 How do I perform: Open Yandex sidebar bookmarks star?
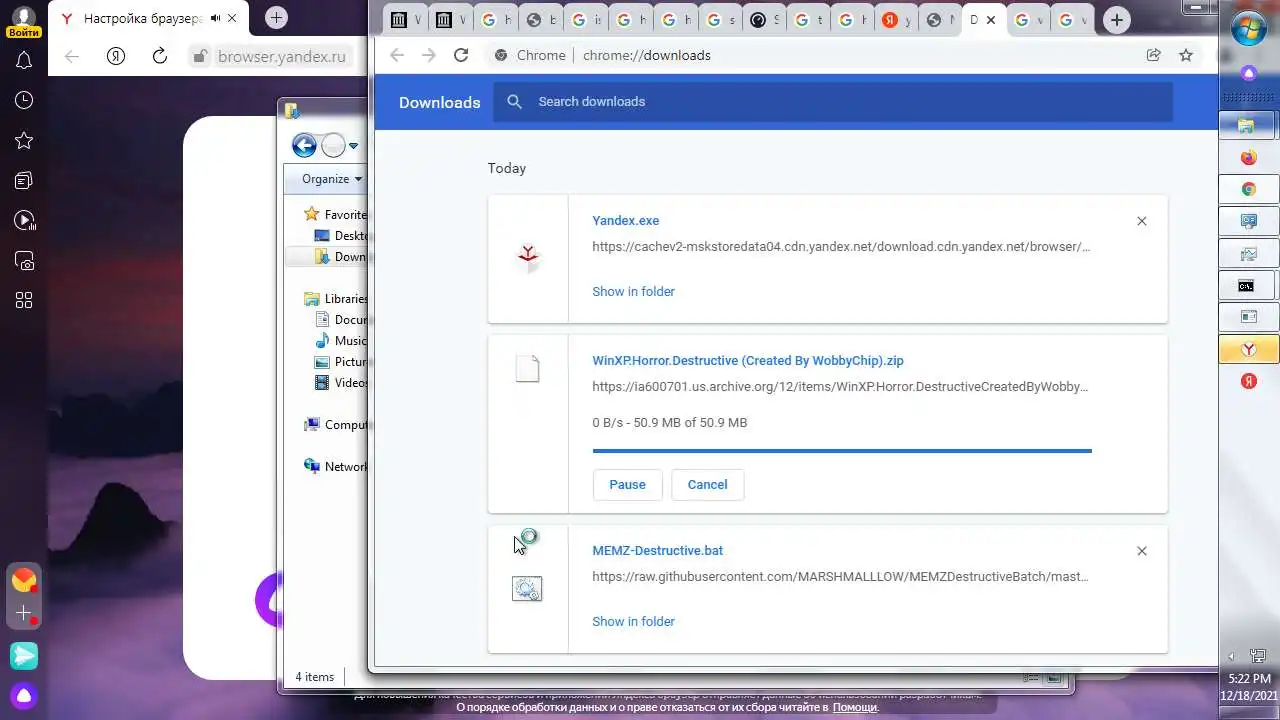click(24, 141)
